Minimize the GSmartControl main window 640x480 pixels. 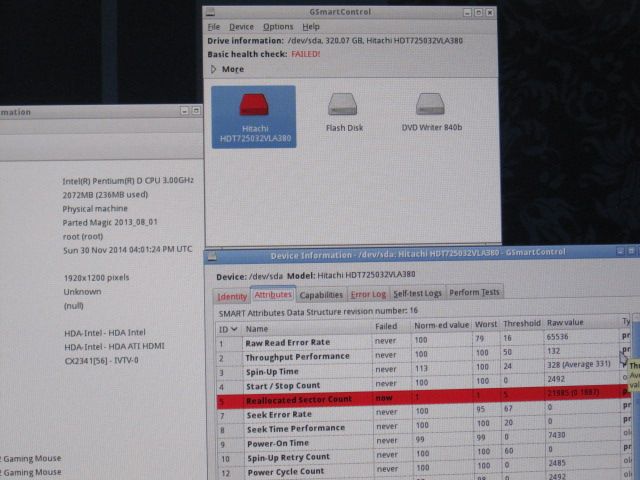click(467, 13)
